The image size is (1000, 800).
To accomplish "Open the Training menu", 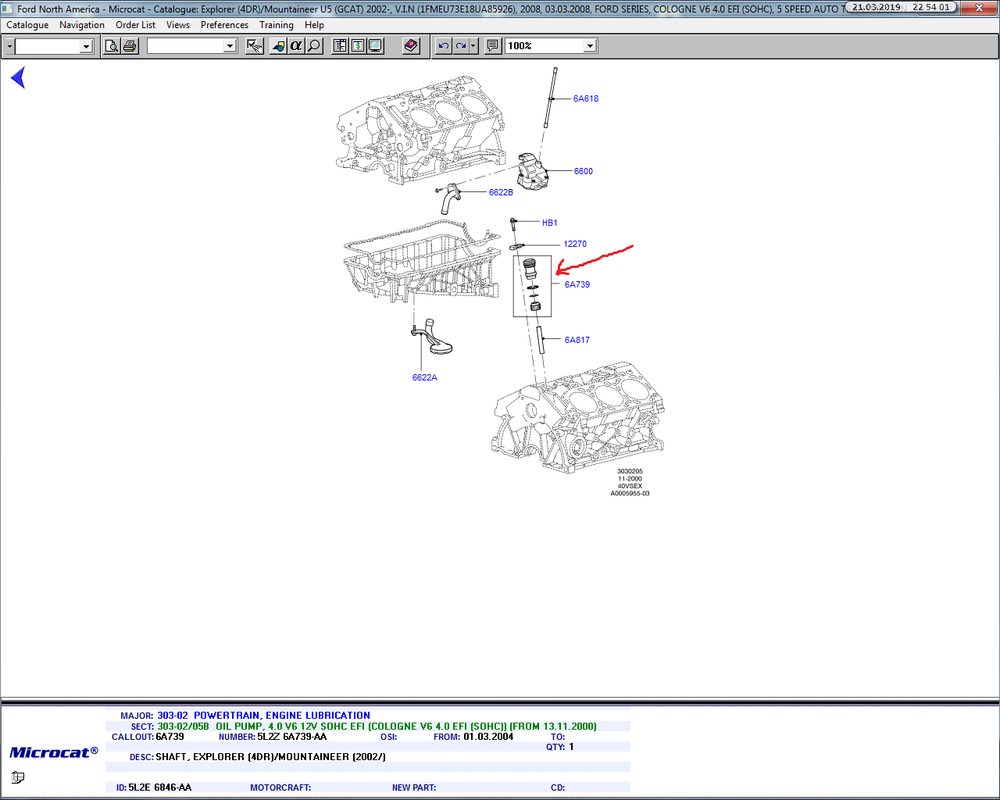I will (276, 25).
